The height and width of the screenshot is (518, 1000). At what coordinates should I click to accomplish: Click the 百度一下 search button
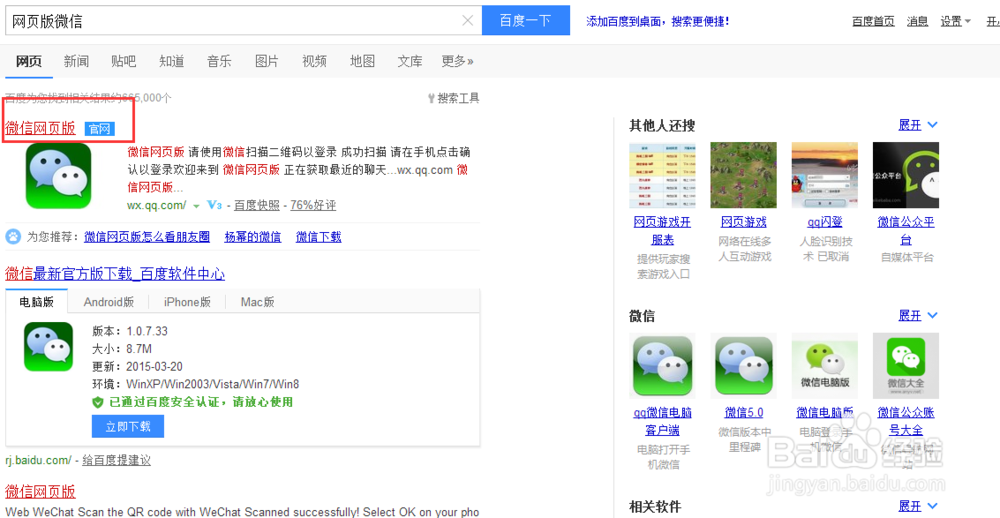[x=526, y=20]
